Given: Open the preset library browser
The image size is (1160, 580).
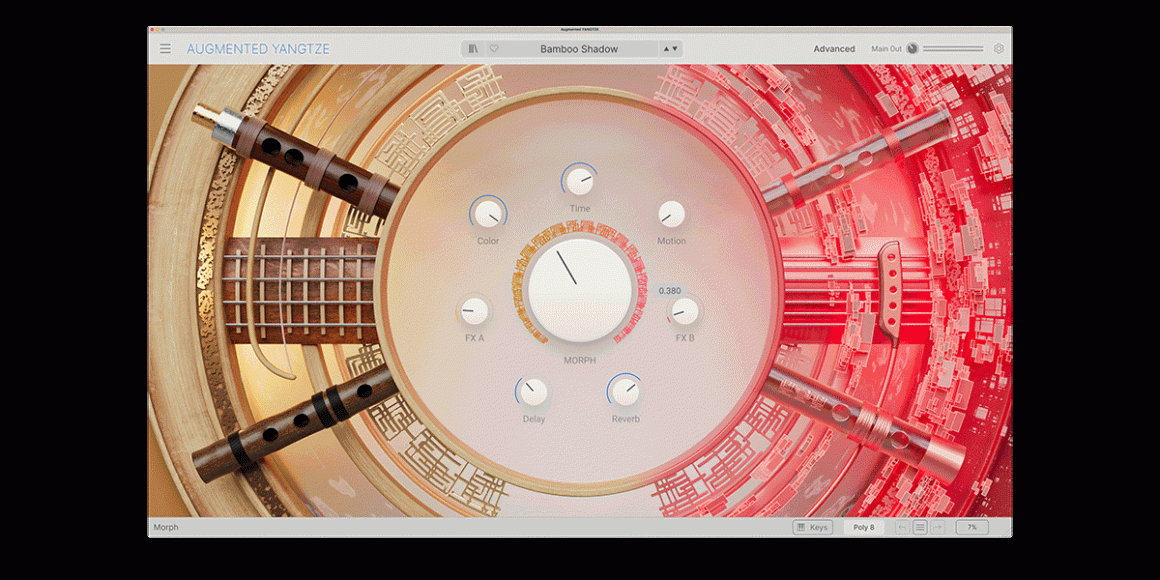Looking at the screenshot, I should point(473,49).
